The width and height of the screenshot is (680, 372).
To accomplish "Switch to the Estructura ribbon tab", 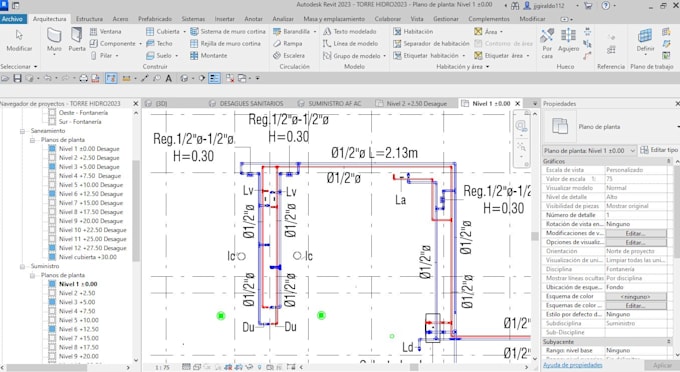I will (x=89, y=19).
